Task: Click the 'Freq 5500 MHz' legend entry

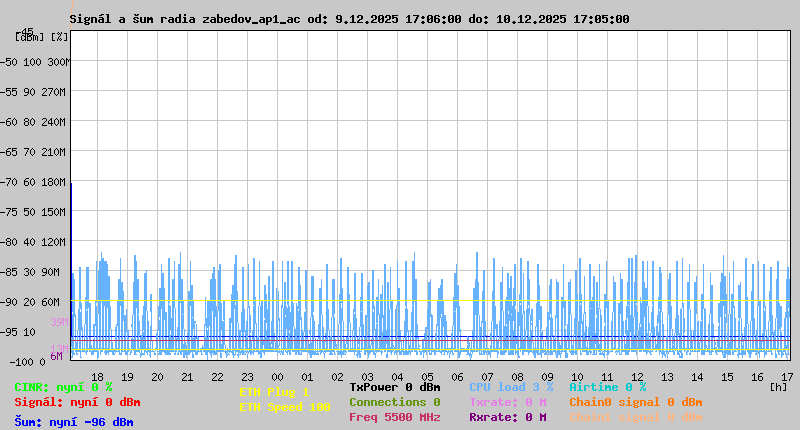Action: click(394, 417)
